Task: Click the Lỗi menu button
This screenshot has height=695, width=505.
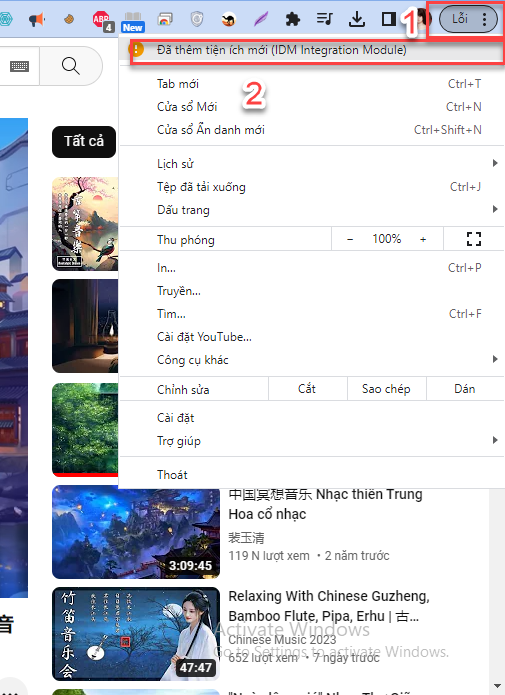Action: [468, 19]
